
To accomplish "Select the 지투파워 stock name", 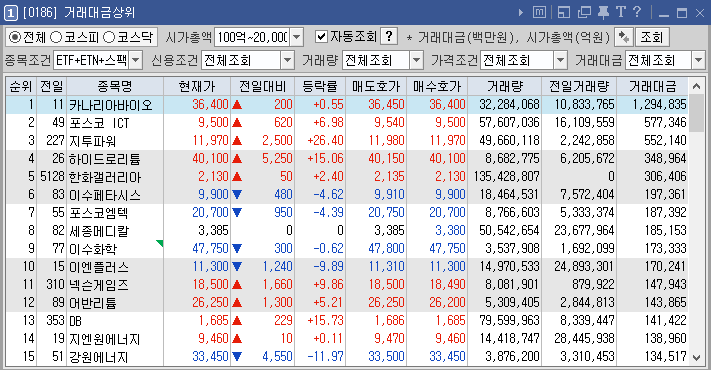I will (92, 141).
